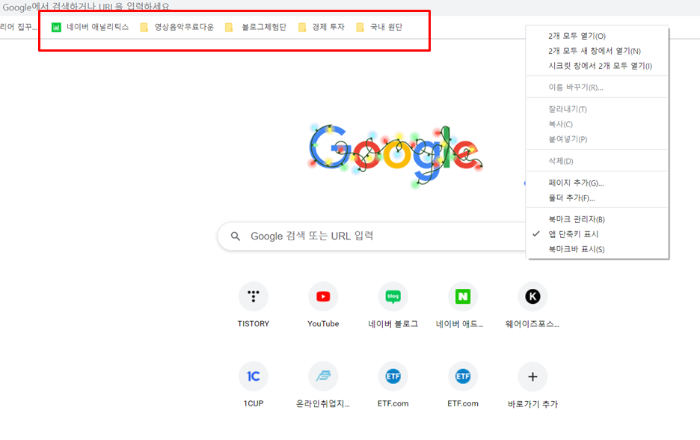Open the 1CUP shortcut icon
This screenshot has height=440, width=700.
point(253,376)
